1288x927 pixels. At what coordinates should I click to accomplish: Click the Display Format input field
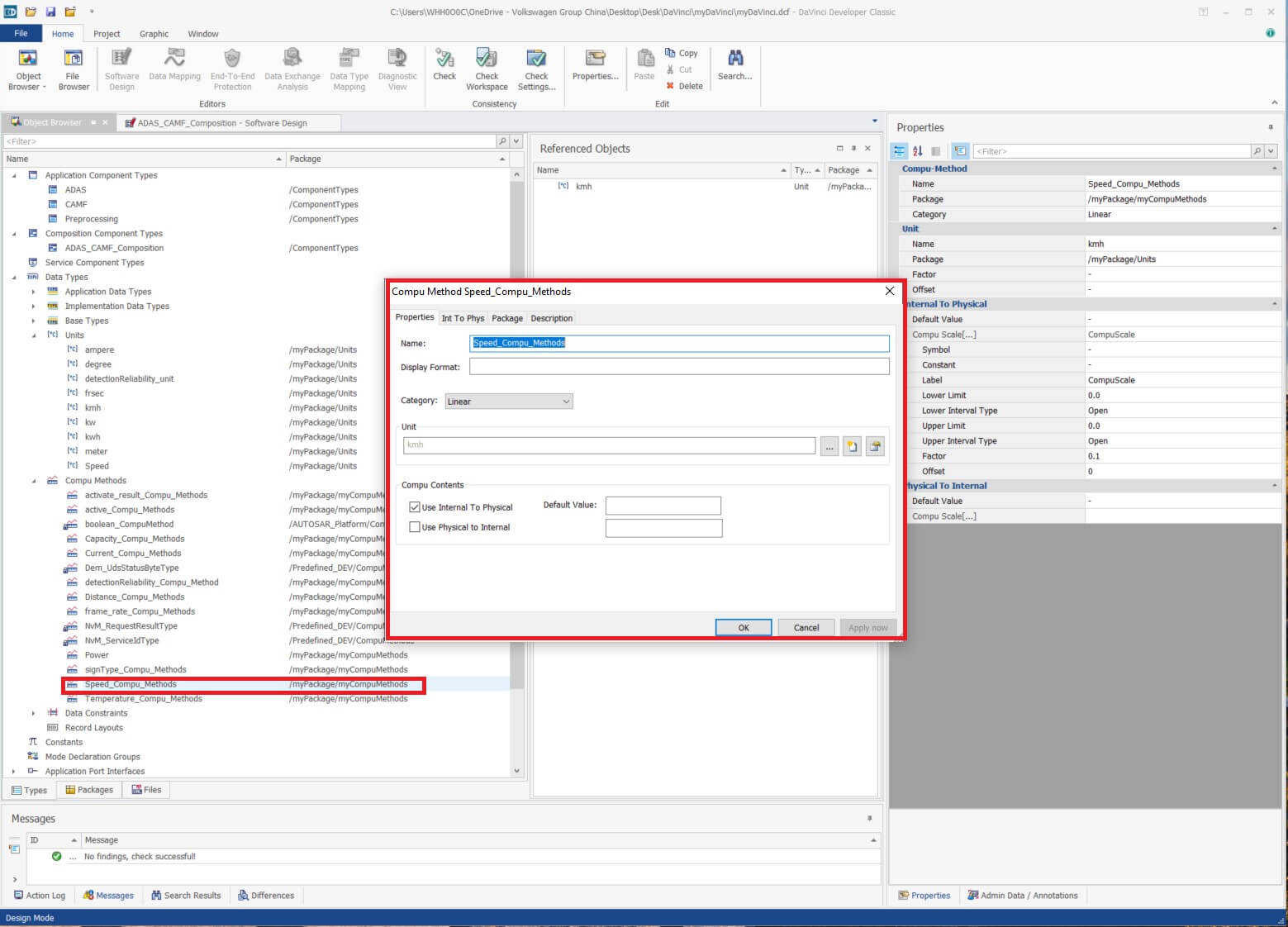tap(679, 366)
